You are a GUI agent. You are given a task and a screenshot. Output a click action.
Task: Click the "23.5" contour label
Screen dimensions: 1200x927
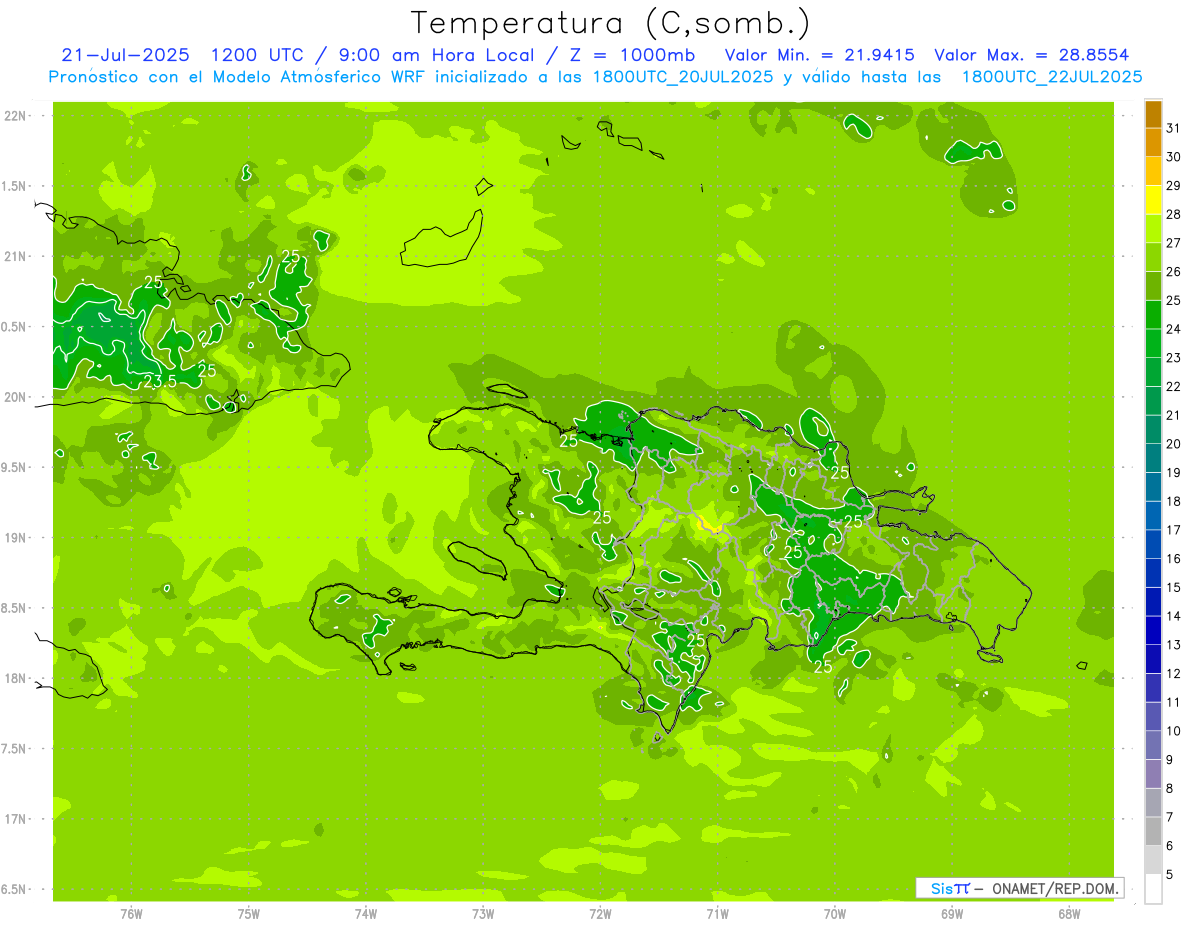pyautogui.click(x=160, y=382)
